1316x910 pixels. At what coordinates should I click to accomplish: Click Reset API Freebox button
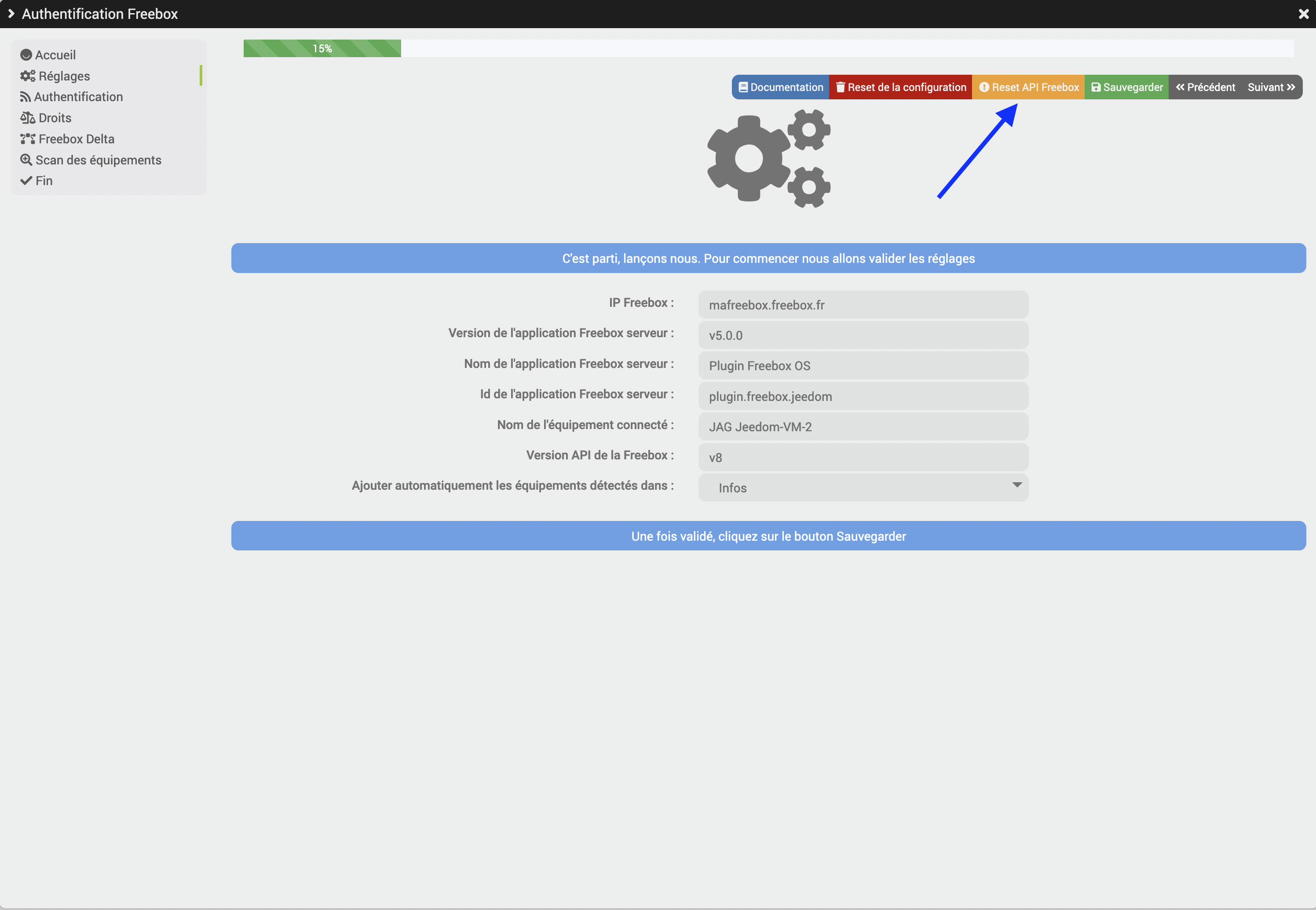coord(1028,87)
